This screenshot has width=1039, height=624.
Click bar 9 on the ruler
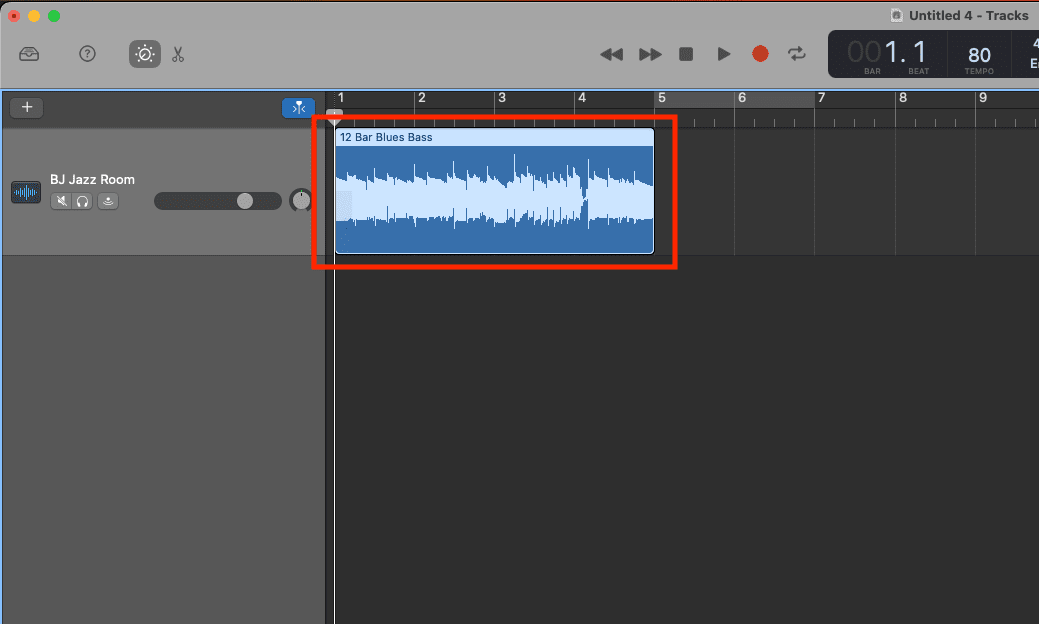click(983, 98)
